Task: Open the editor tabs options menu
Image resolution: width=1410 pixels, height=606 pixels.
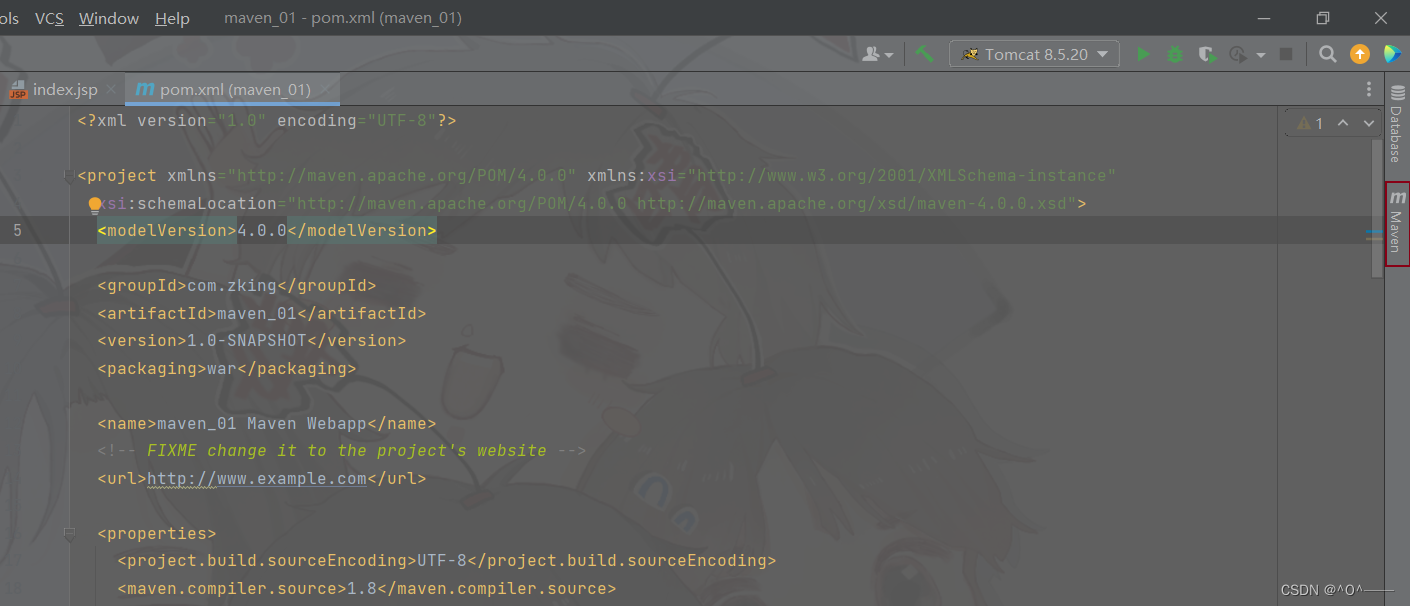Action: [x=1369, y=89]
